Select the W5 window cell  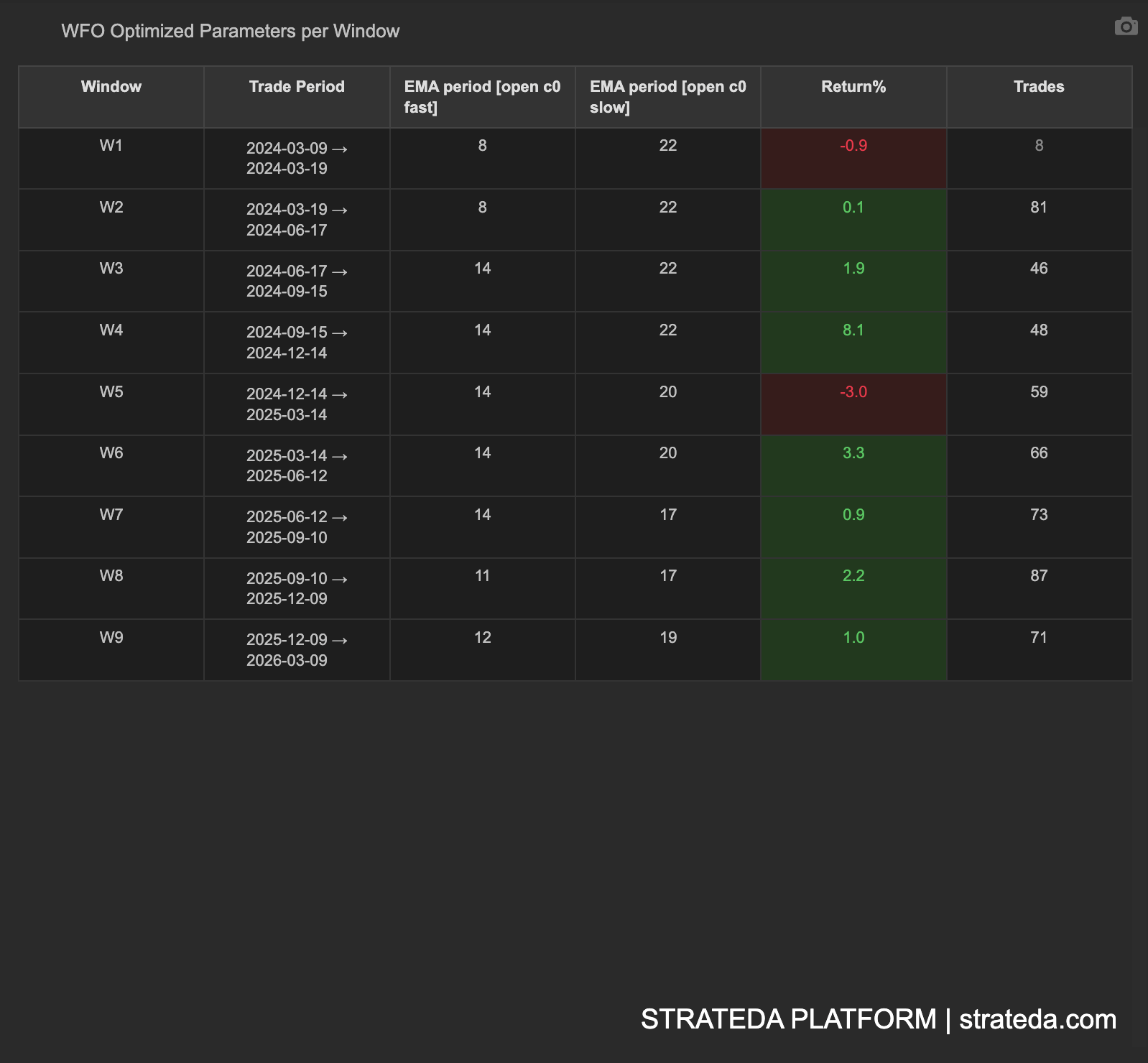point(111,404)
